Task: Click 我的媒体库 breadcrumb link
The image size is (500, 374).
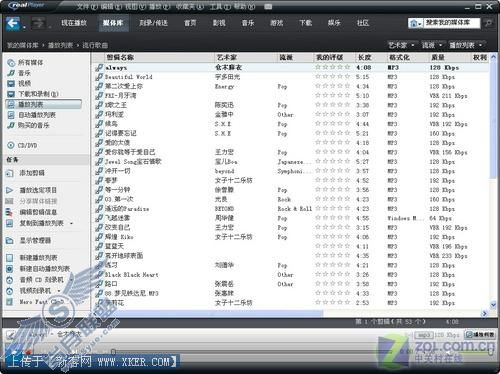Action: [23, 45]
